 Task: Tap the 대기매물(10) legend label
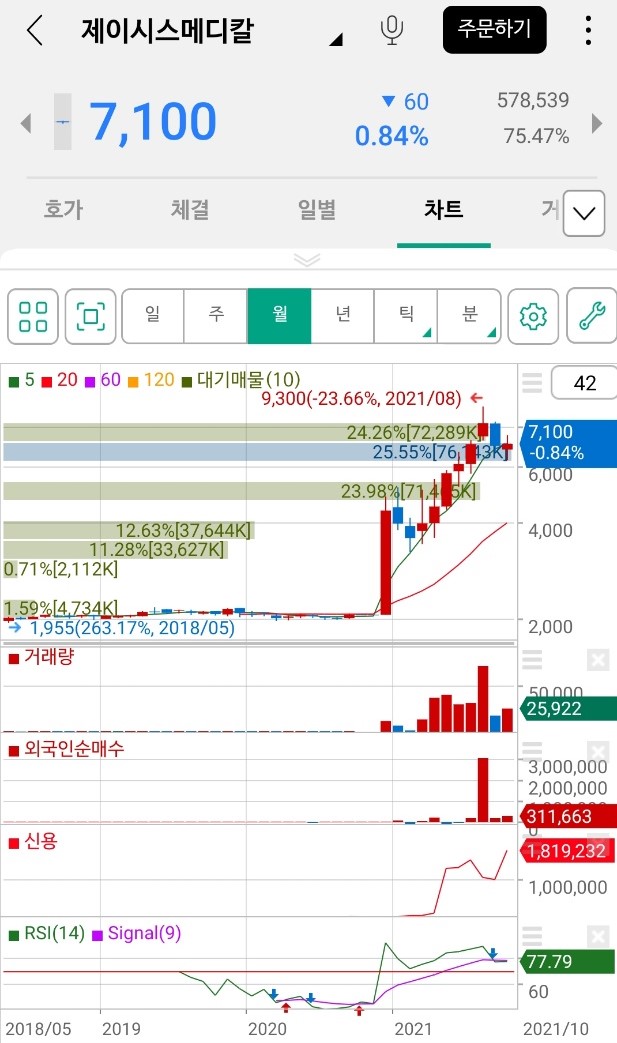(241, 380)
